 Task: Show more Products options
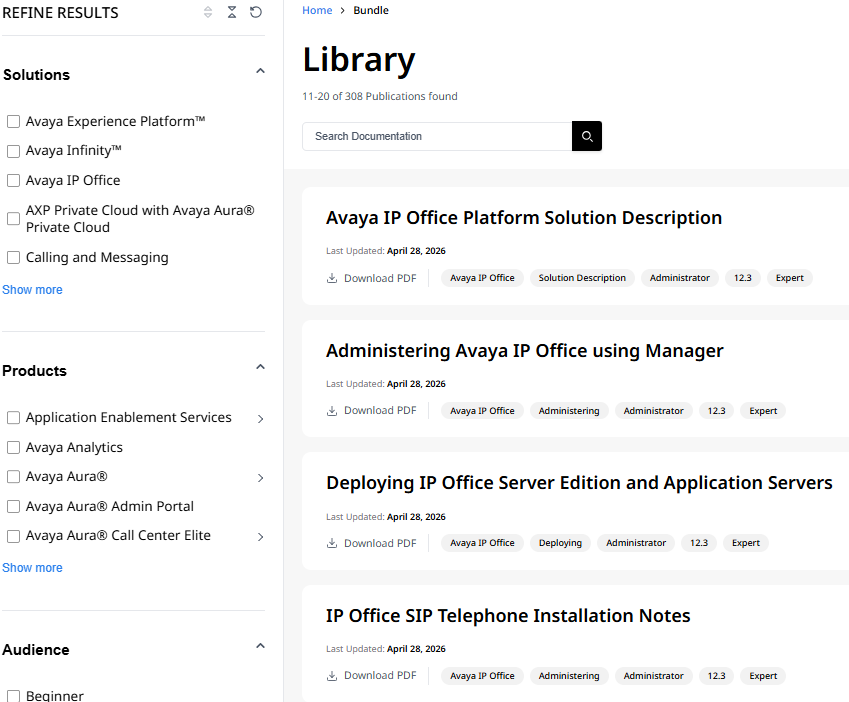(x=32, y=568)
